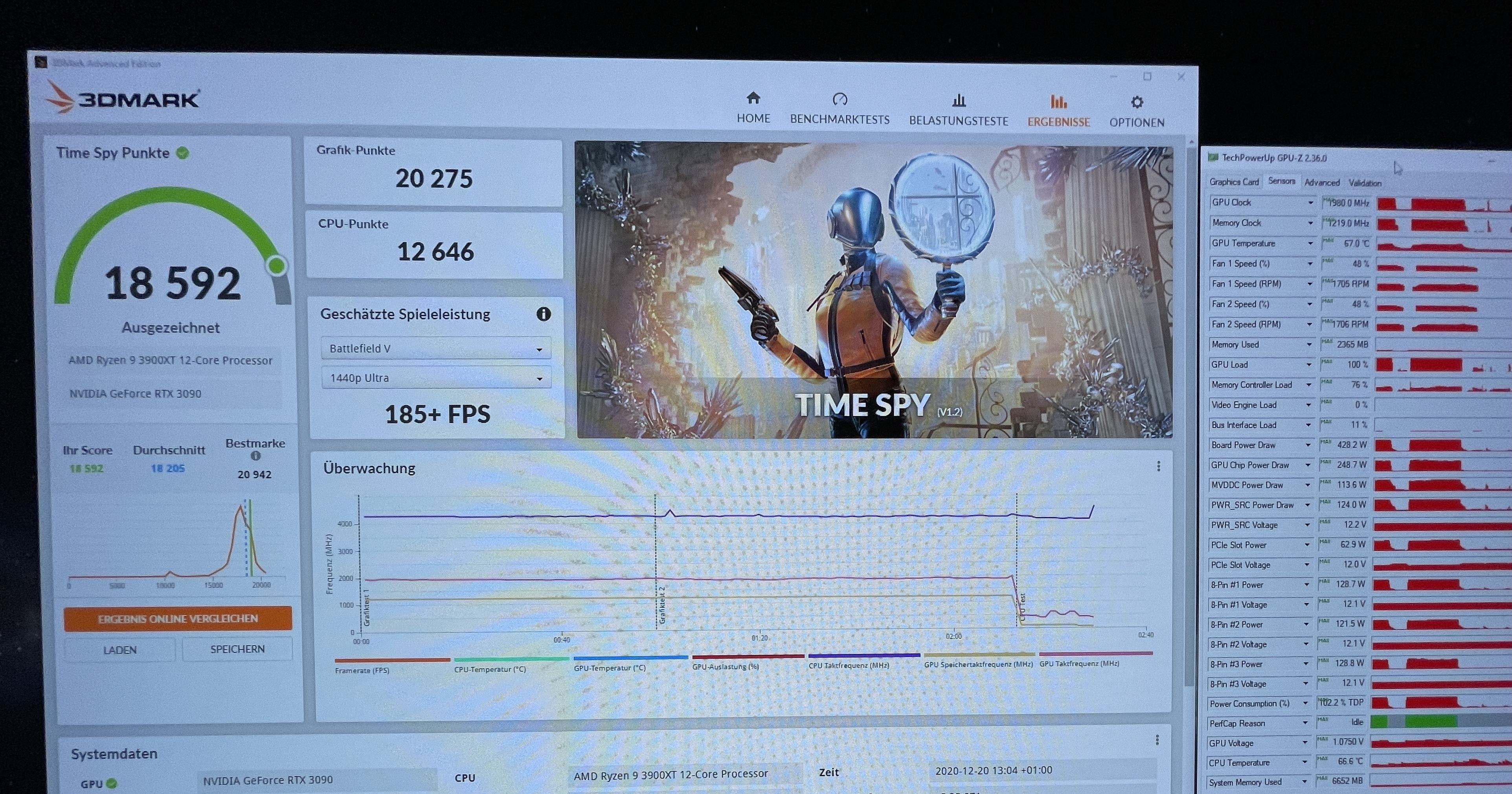Switch to the Advanced tab in GPU-Z
1512x794 pixels.
point(1322,182)
